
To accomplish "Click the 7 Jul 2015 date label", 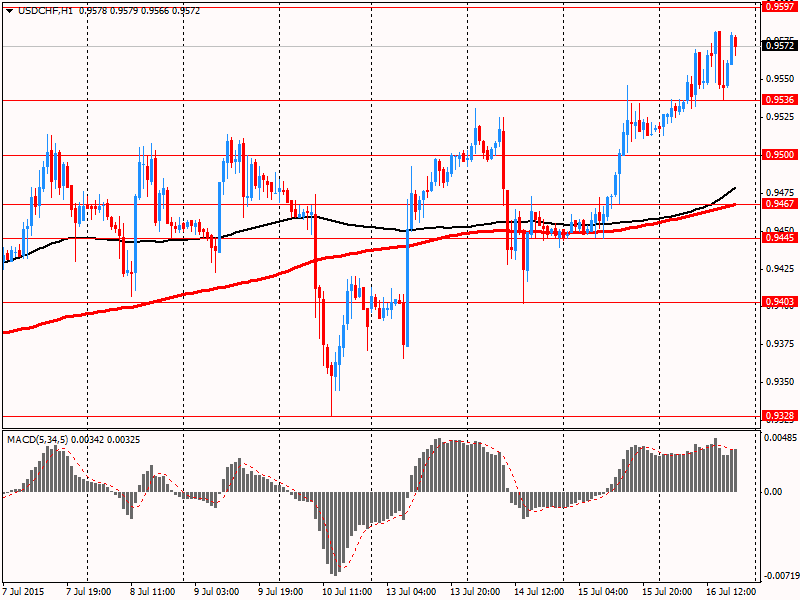I will click(x=23, y=592).
